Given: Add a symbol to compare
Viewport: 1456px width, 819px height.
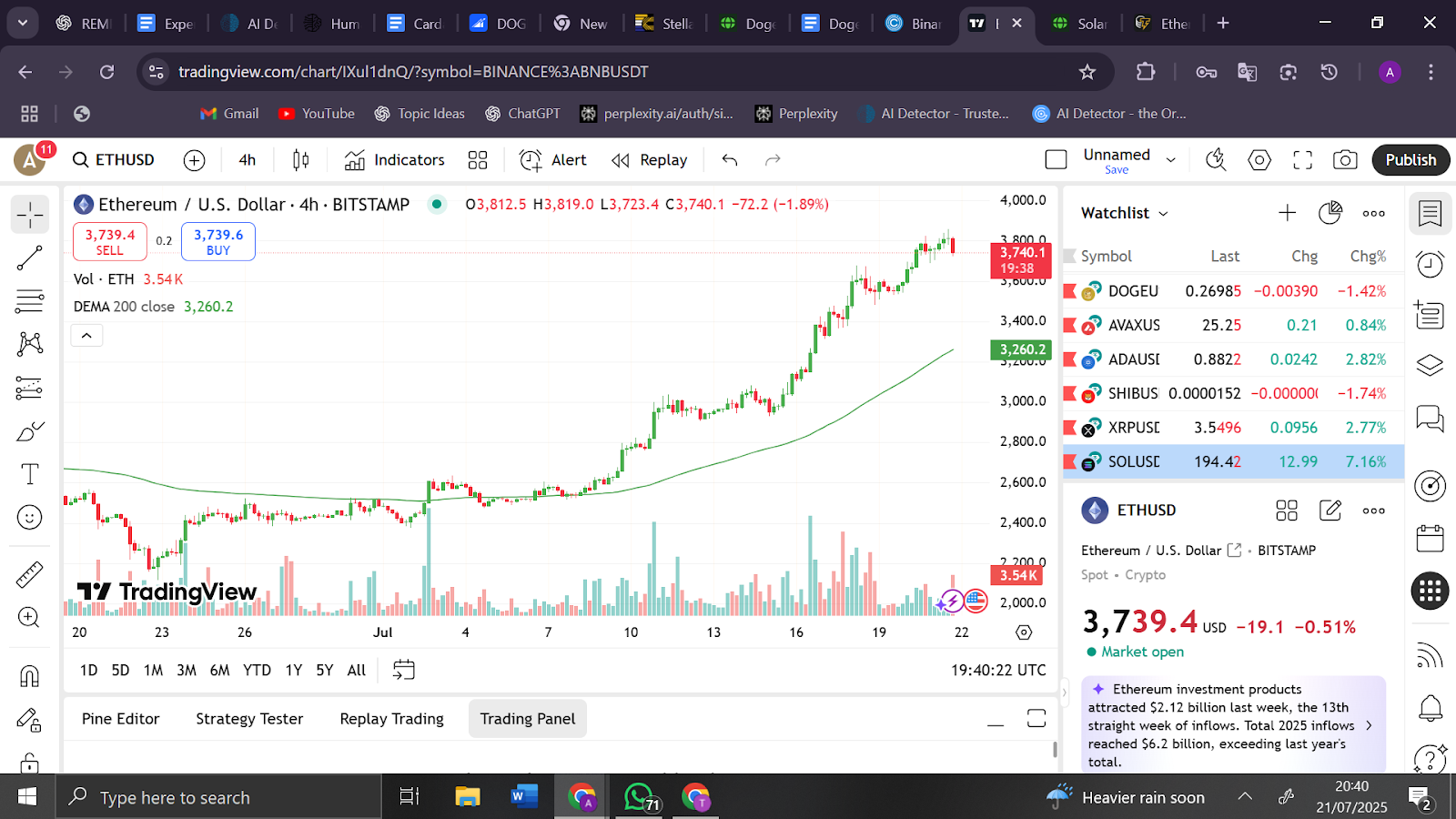Looking at the screenshot, I should 195,160.
